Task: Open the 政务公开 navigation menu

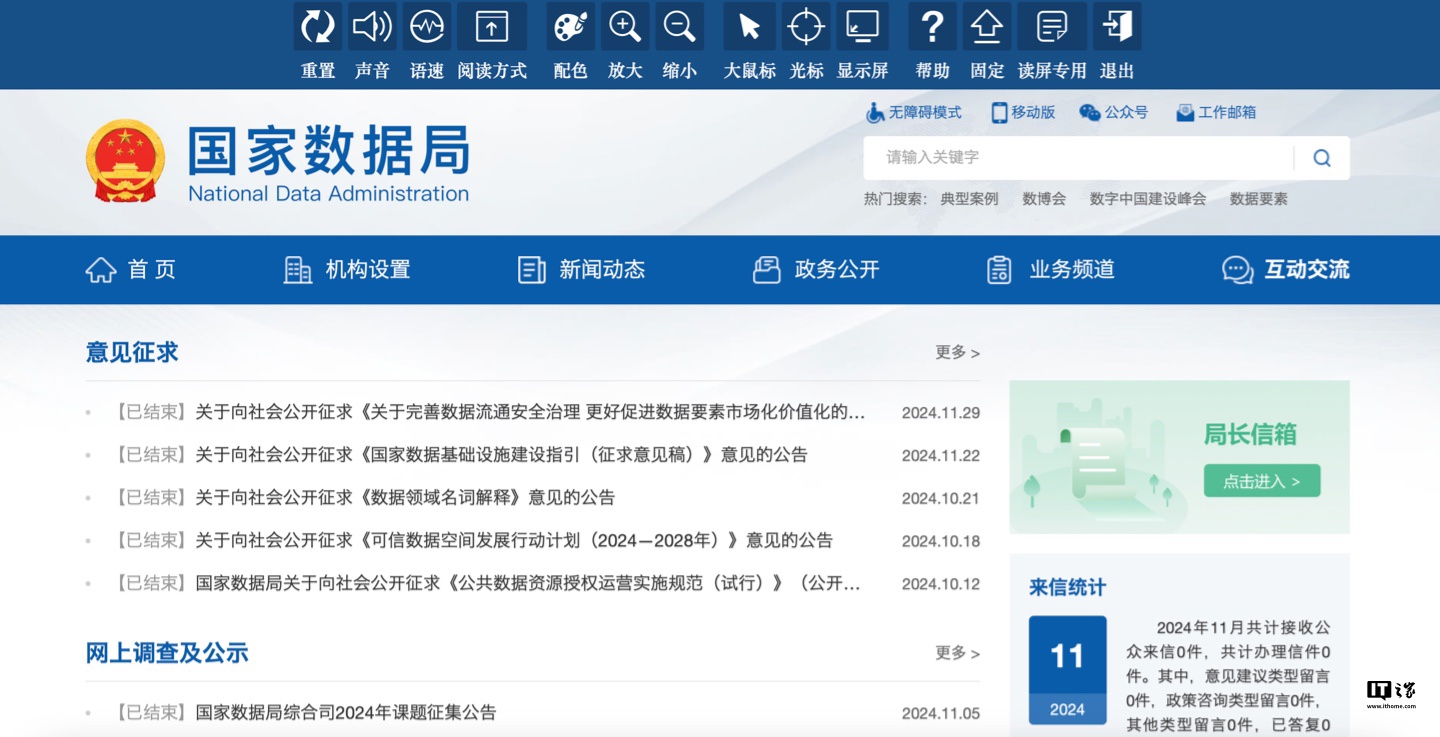Action: tap(816, 270)
